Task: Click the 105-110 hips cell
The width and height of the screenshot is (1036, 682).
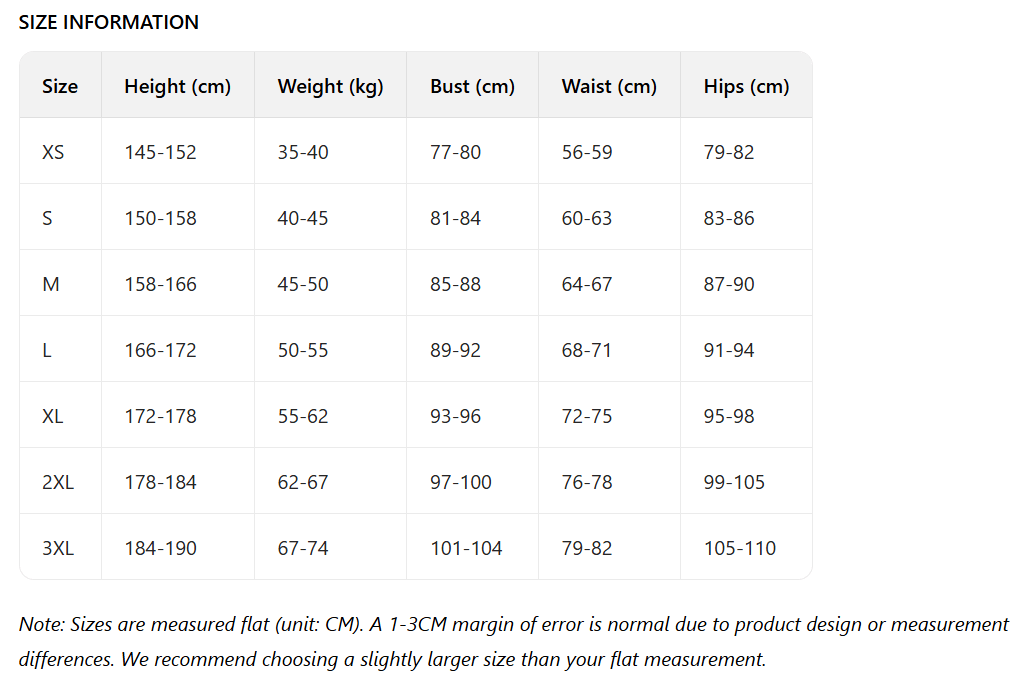Action: click(739, 548)
